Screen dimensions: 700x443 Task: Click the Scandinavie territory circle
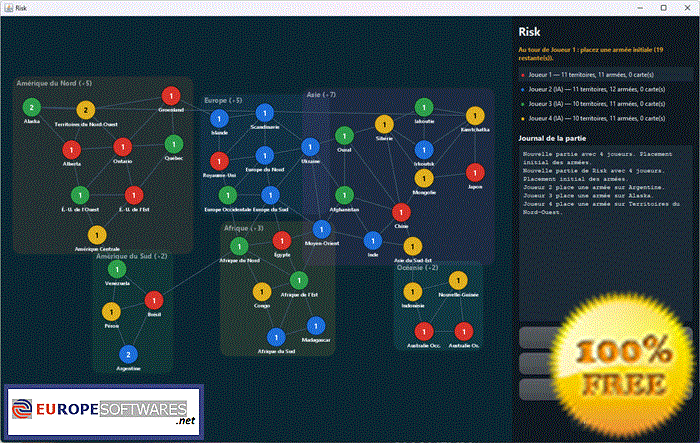(x=265, y=113)
